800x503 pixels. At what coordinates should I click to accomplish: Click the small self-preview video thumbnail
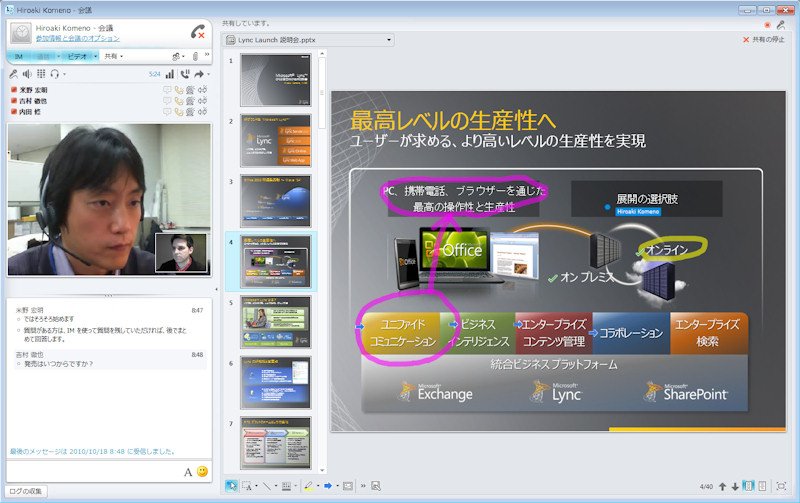pyautogui.click(x=181, y=253)
